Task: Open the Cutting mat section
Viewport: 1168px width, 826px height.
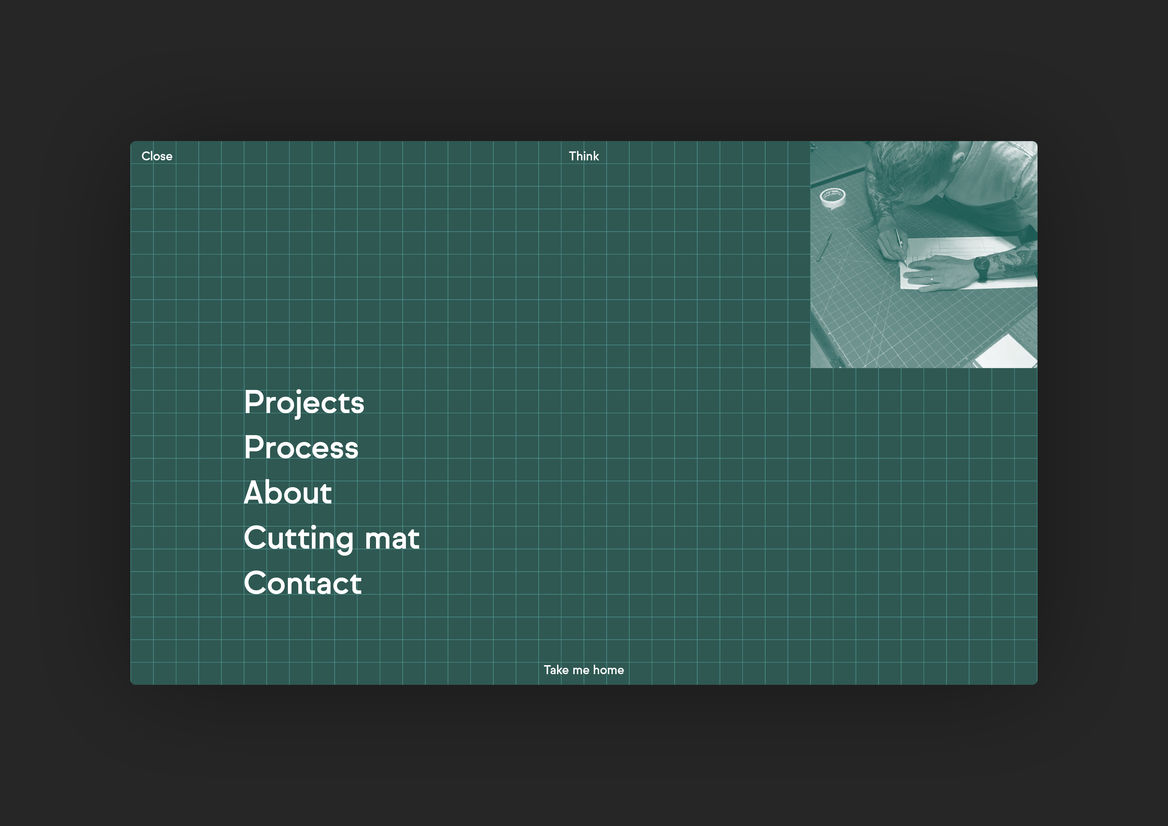Action: [331, 538]
